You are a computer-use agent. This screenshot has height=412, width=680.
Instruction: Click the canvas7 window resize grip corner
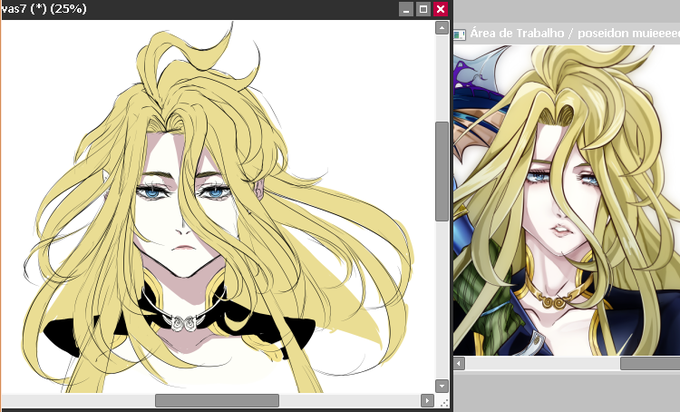pos(444,401)
